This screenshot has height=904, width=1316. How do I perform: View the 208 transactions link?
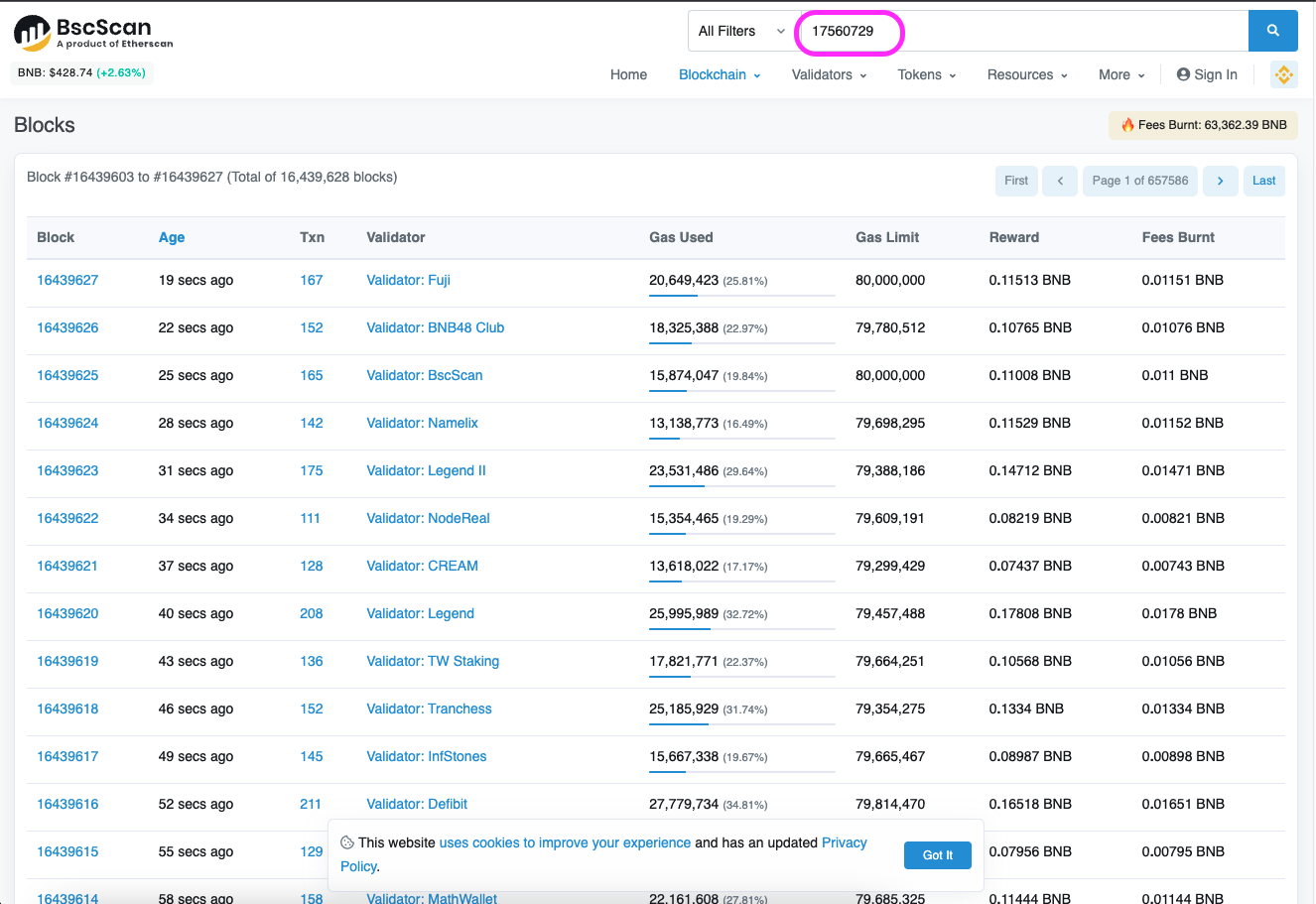click(x=312, y=613)
